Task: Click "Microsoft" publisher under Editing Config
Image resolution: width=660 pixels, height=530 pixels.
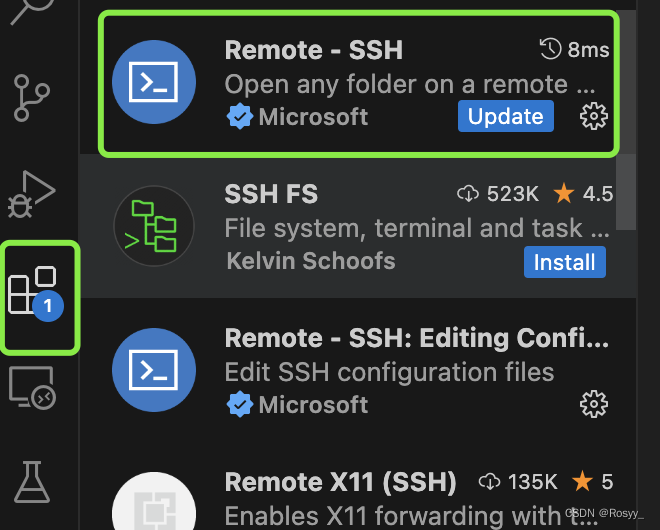Action: [x=313, y=405]
